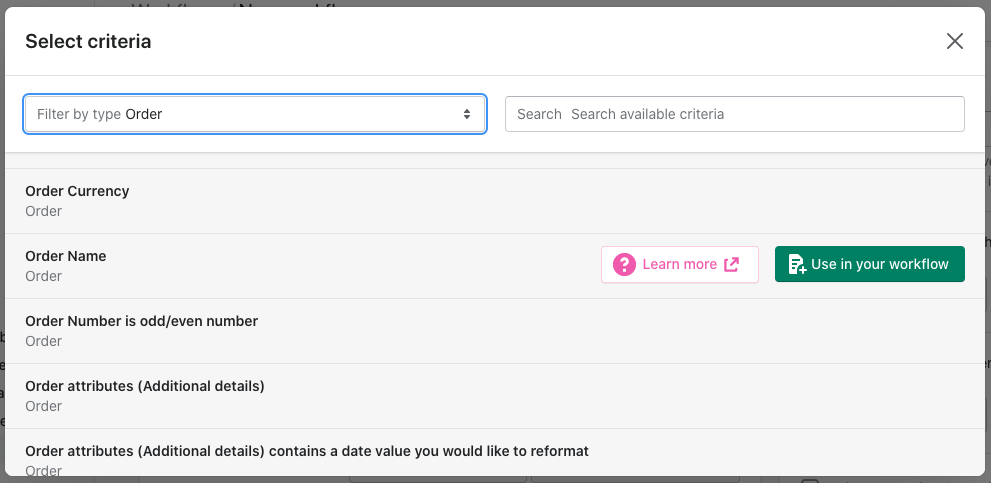Viewport: 991px width, 483px height.
Task: Open the Filter by type dropdown
Action: pos(255,114)
